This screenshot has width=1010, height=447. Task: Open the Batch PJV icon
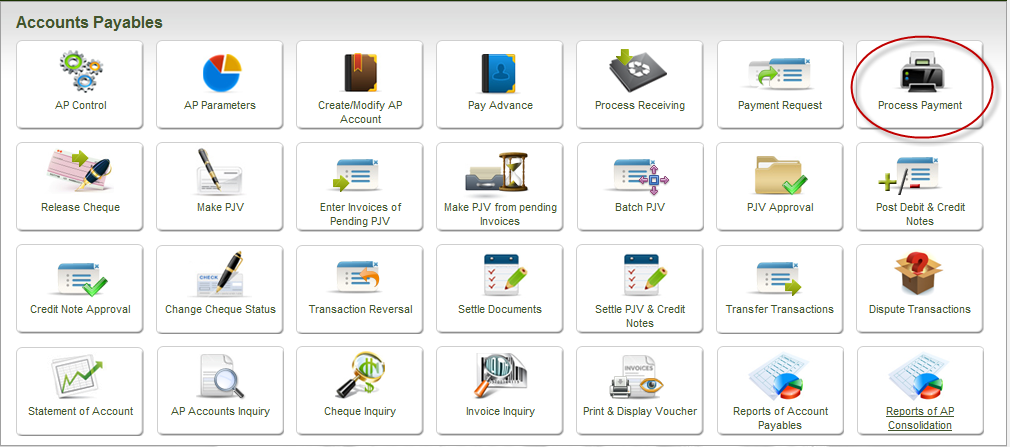pyautogui.click(x=640, y=173)
